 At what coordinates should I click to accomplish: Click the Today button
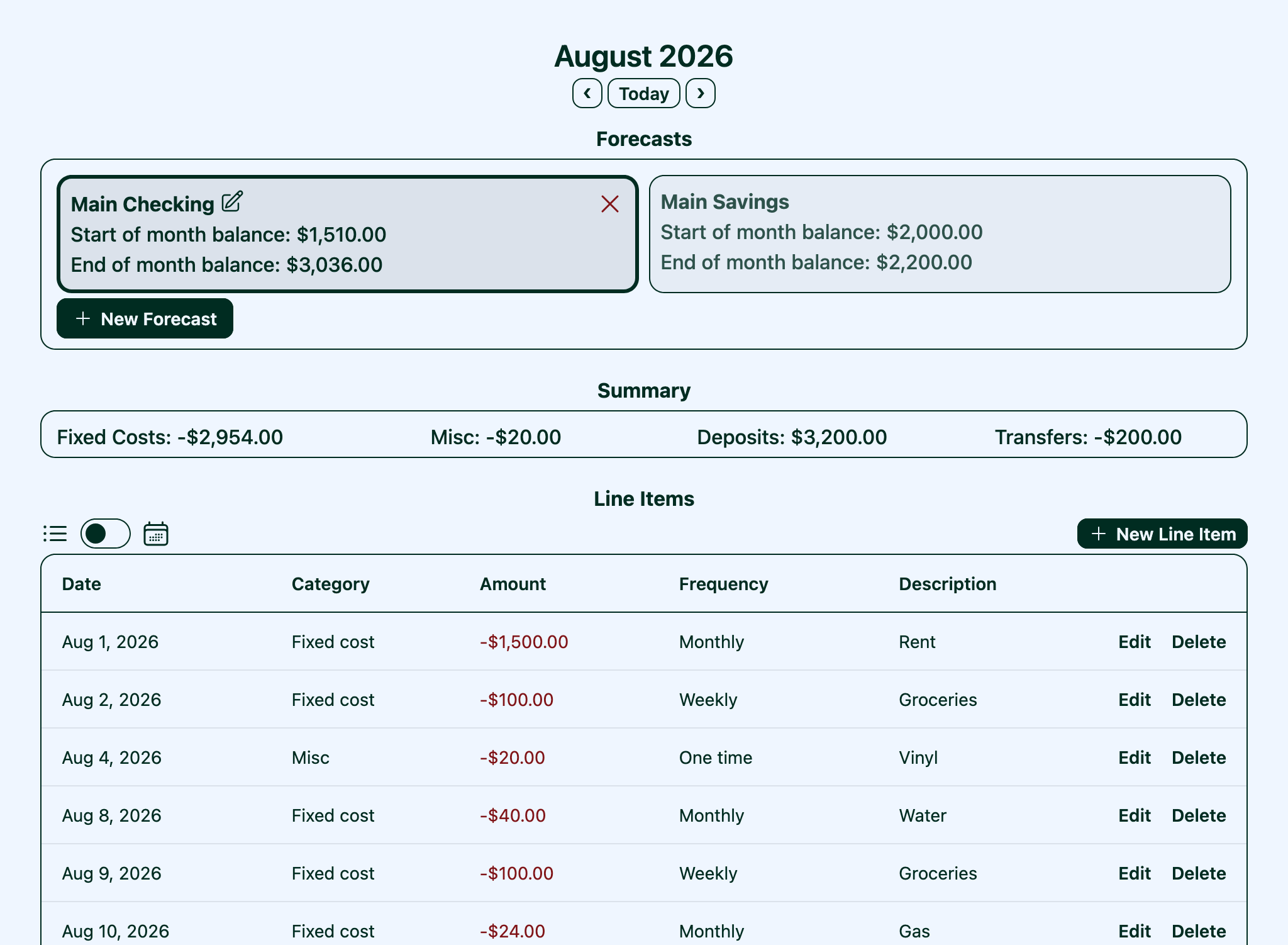pyautogui.click(x=643, y=93)
